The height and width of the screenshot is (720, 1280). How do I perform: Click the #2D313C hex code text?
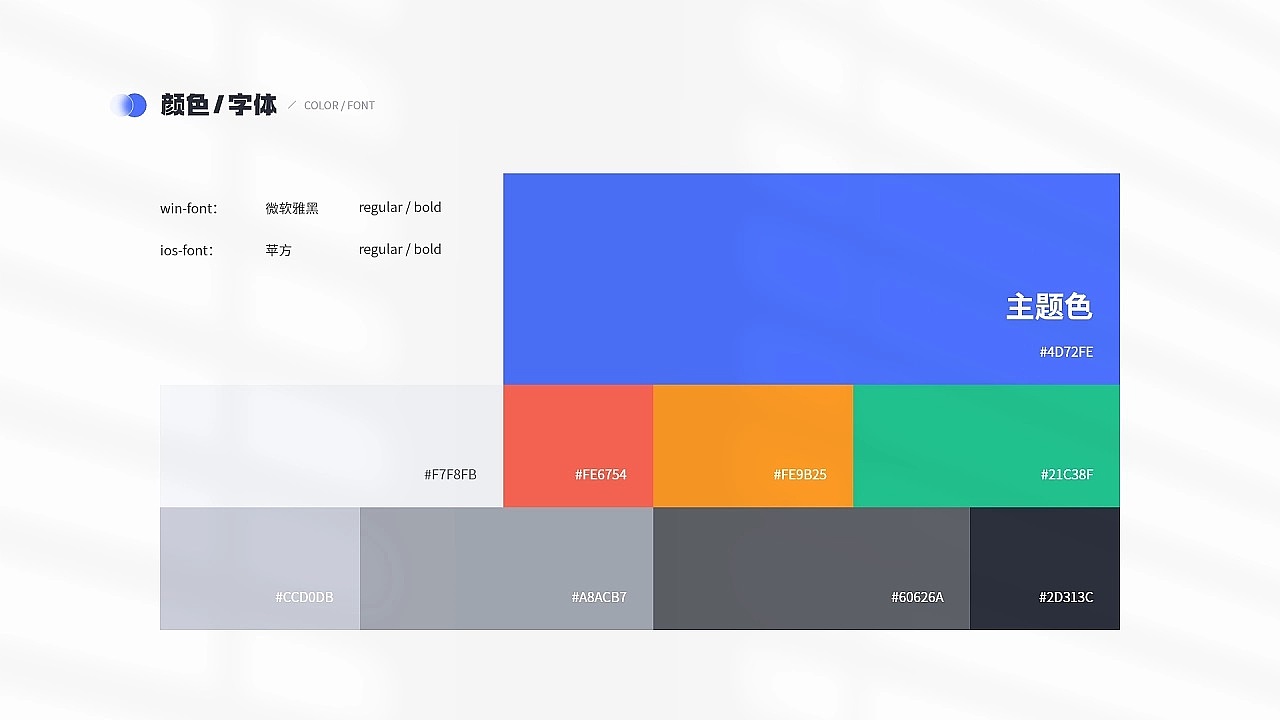coord(1066,597)
